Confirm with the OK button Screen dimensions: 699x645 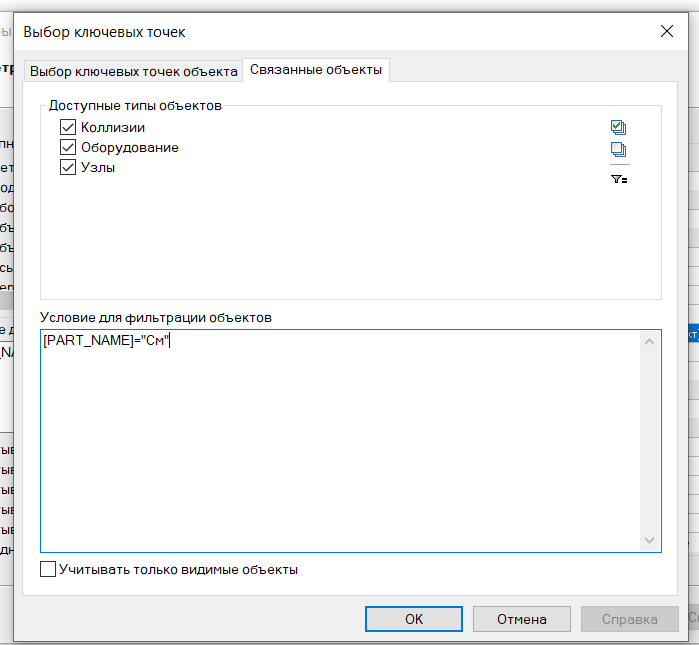414,619
